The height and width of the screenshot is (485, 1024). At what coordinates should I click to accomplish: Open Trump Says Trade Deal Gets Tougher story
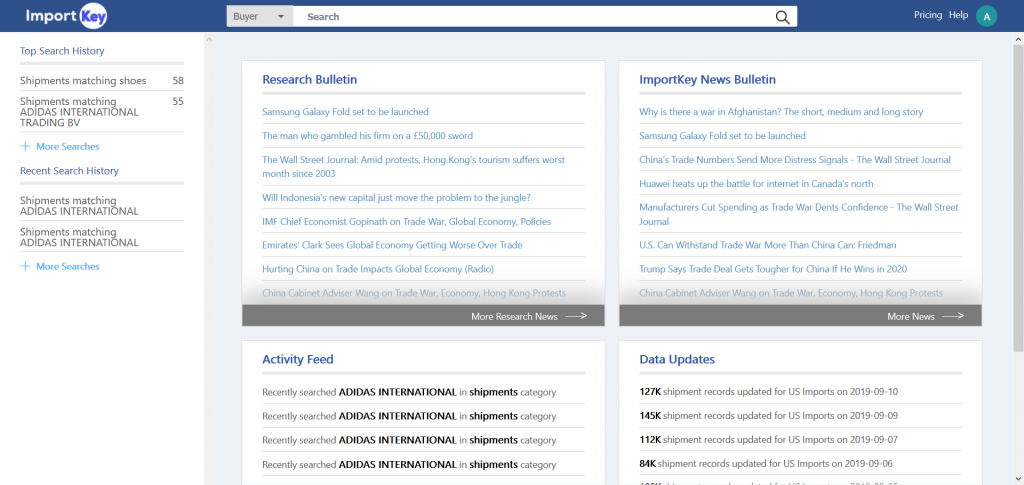coord(773,269)
